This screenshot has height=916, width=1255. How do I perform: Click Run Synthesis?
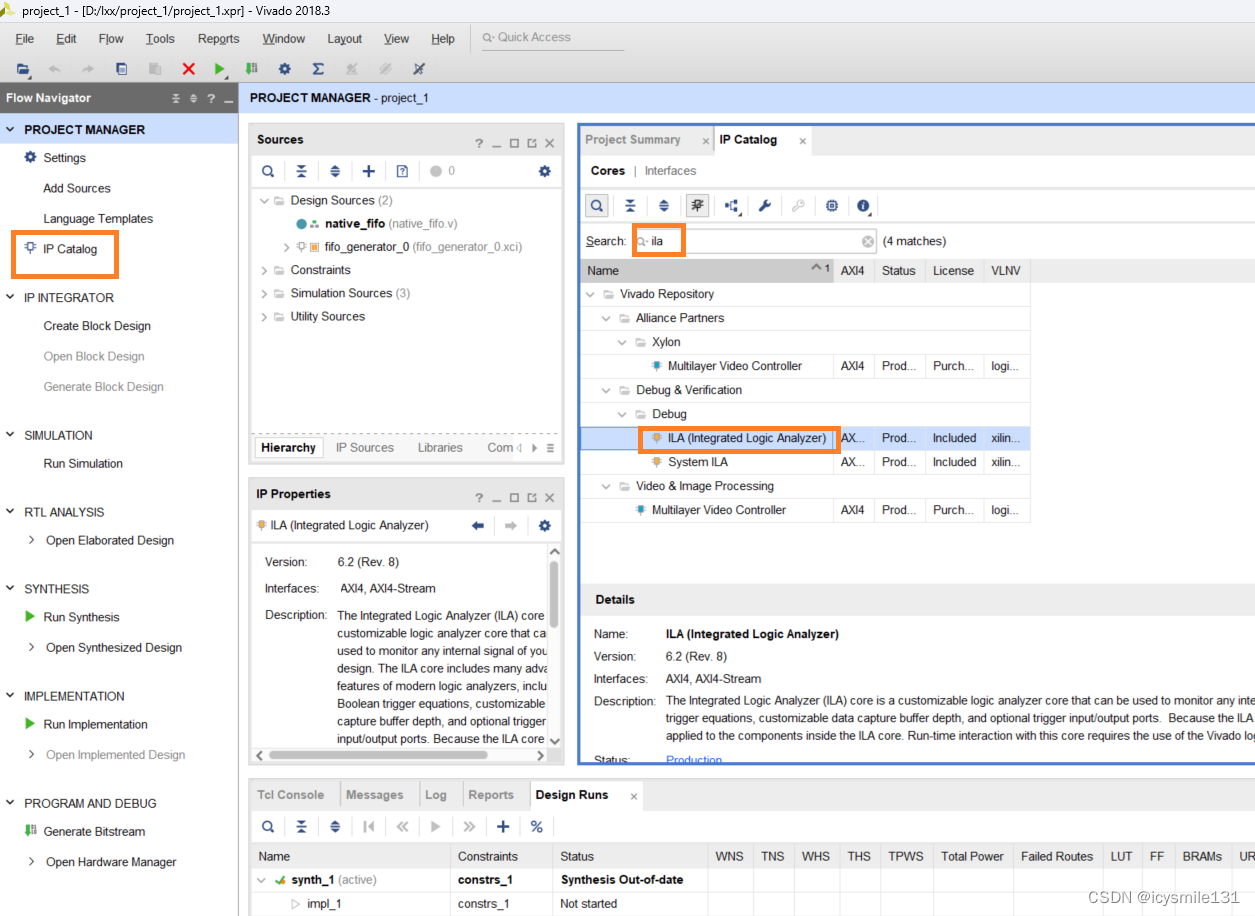click(x=81, y=617)
